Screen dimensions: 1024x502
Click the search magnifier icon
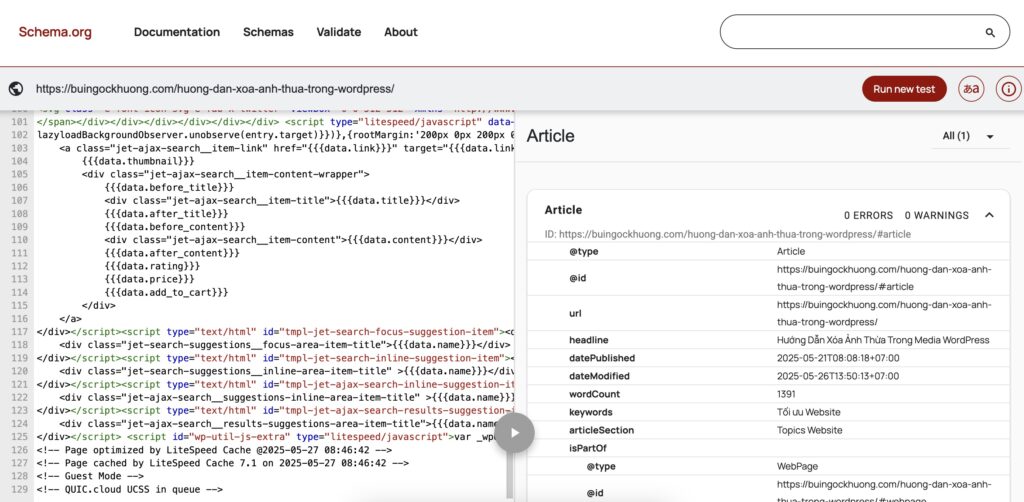click(x=990, y=33)
